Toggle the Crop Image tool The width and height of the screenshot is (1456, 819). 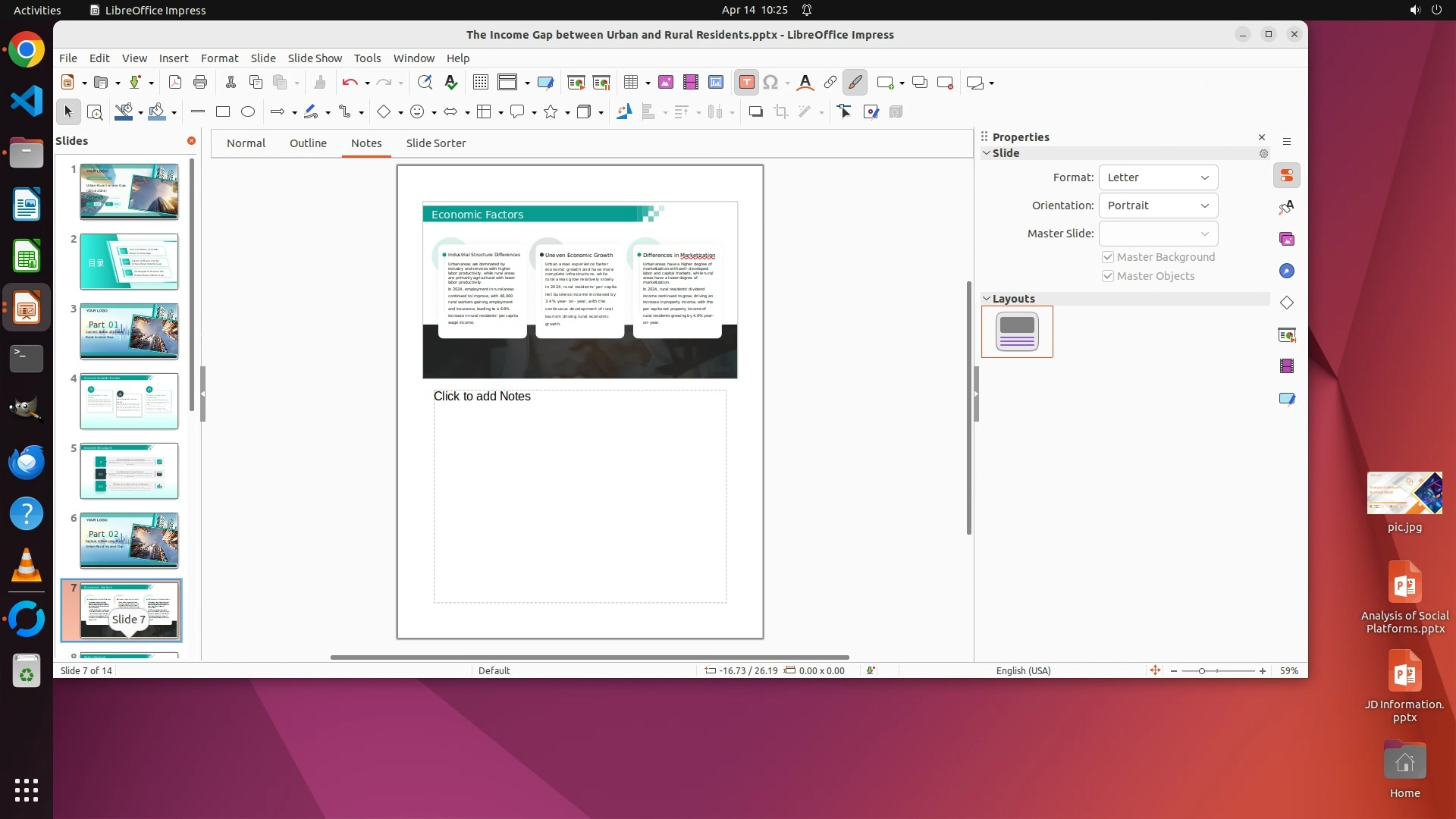coord(781,112)
